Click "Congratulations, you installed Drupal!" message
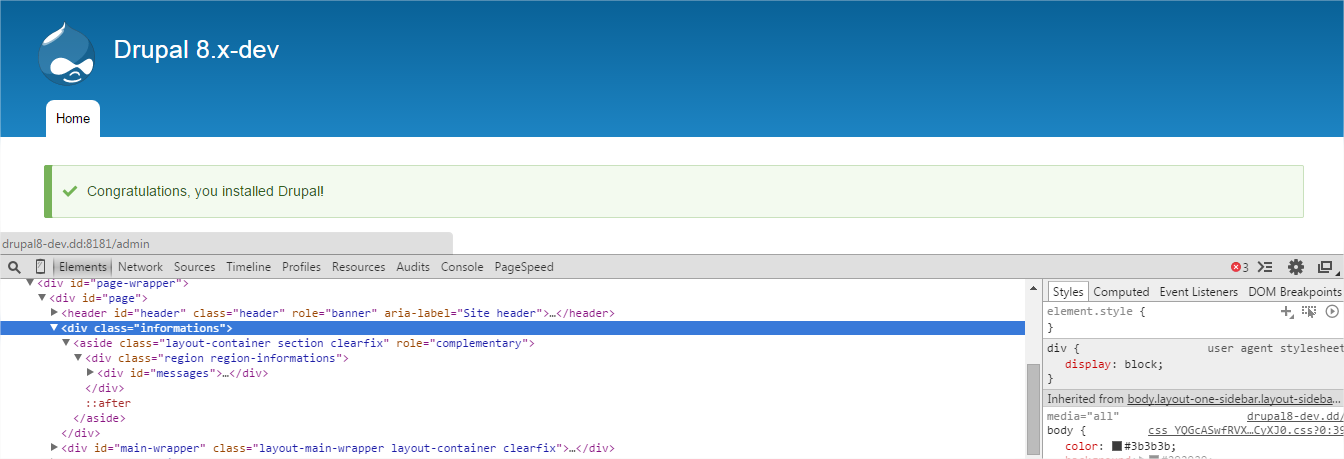This screenshot has height=459, width=1344. (206, 191)
